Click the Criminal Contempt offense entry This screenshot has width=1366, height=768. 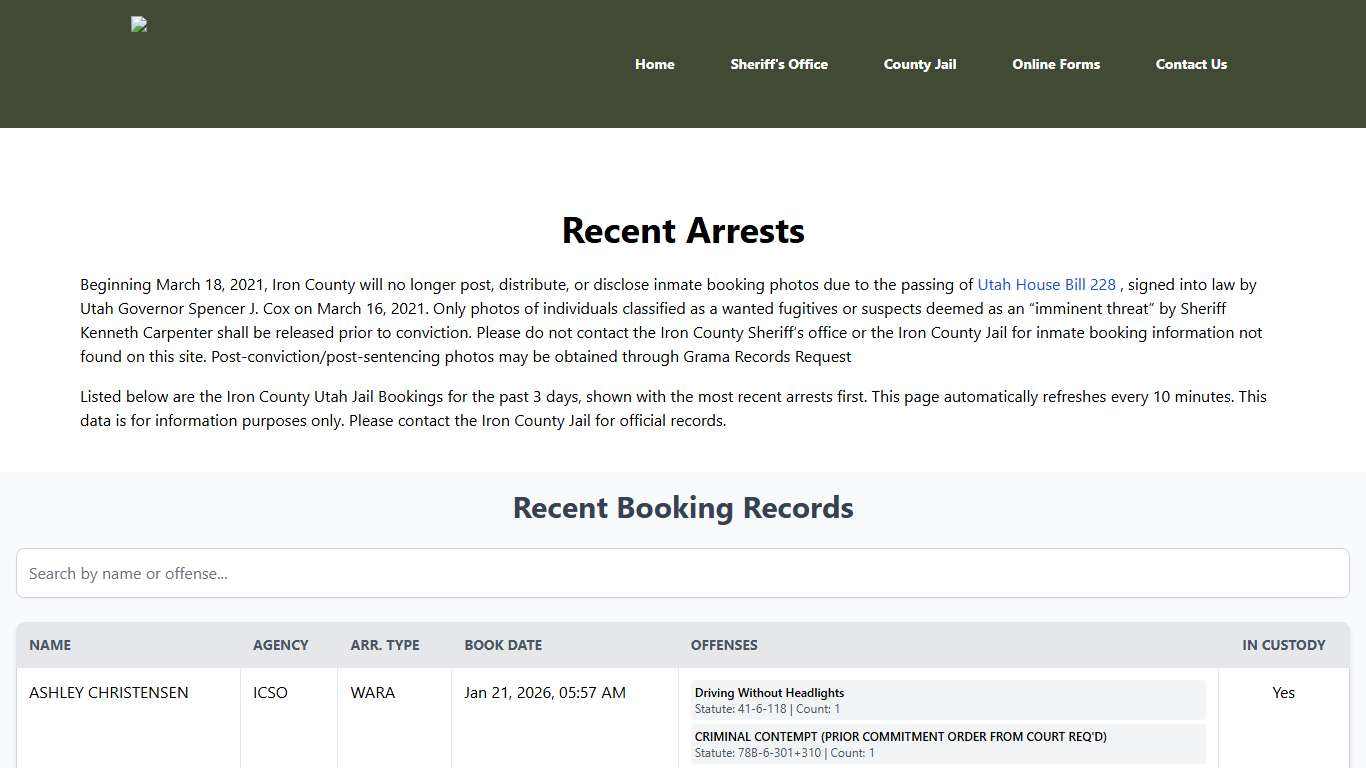coord(948,744)
